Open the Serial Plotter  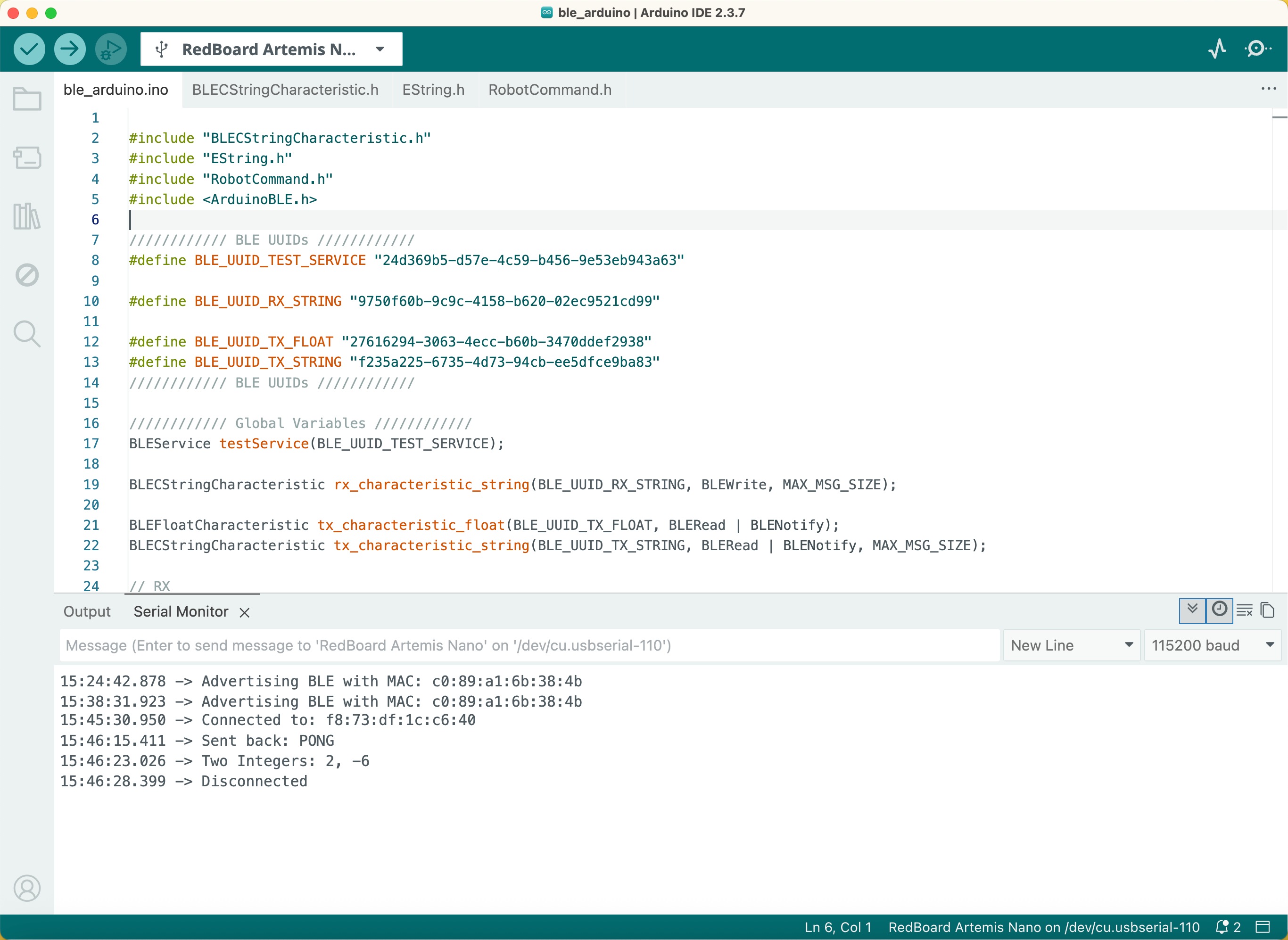coord(1217,49)
